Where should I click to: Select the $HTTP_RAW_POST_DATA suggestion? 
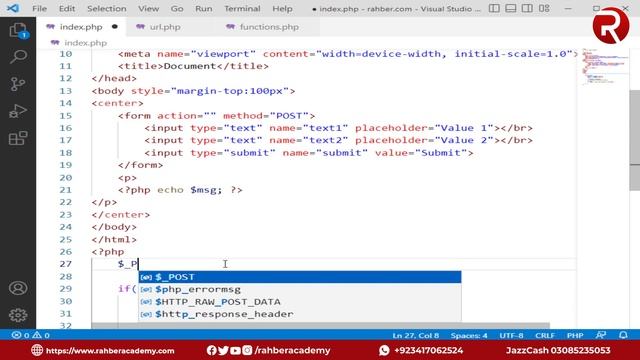[x=300, y=302]
